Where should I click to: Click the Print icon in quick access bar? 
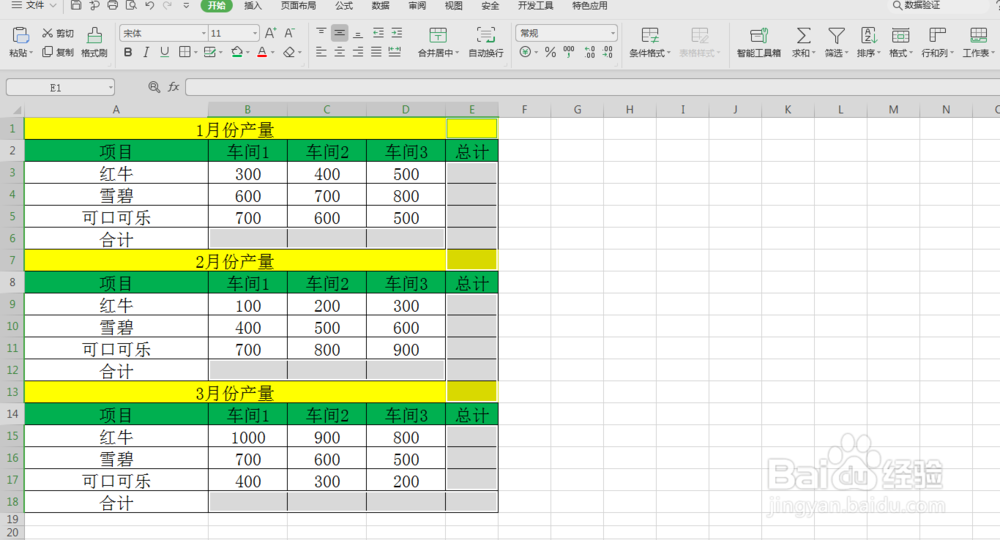click(x=112, y=6)
